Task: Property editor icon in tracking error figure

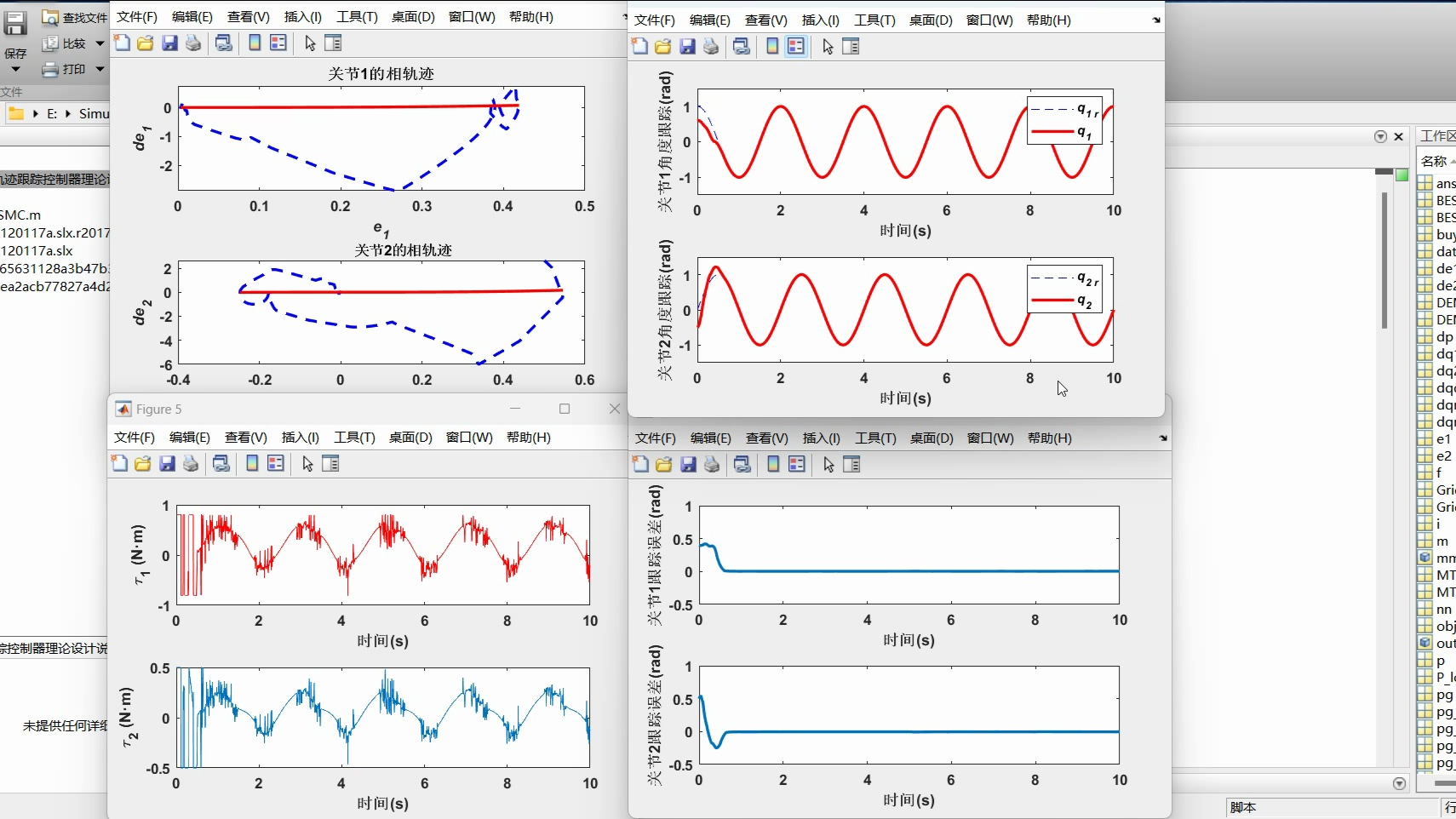Action: click(x=851, y=464)
